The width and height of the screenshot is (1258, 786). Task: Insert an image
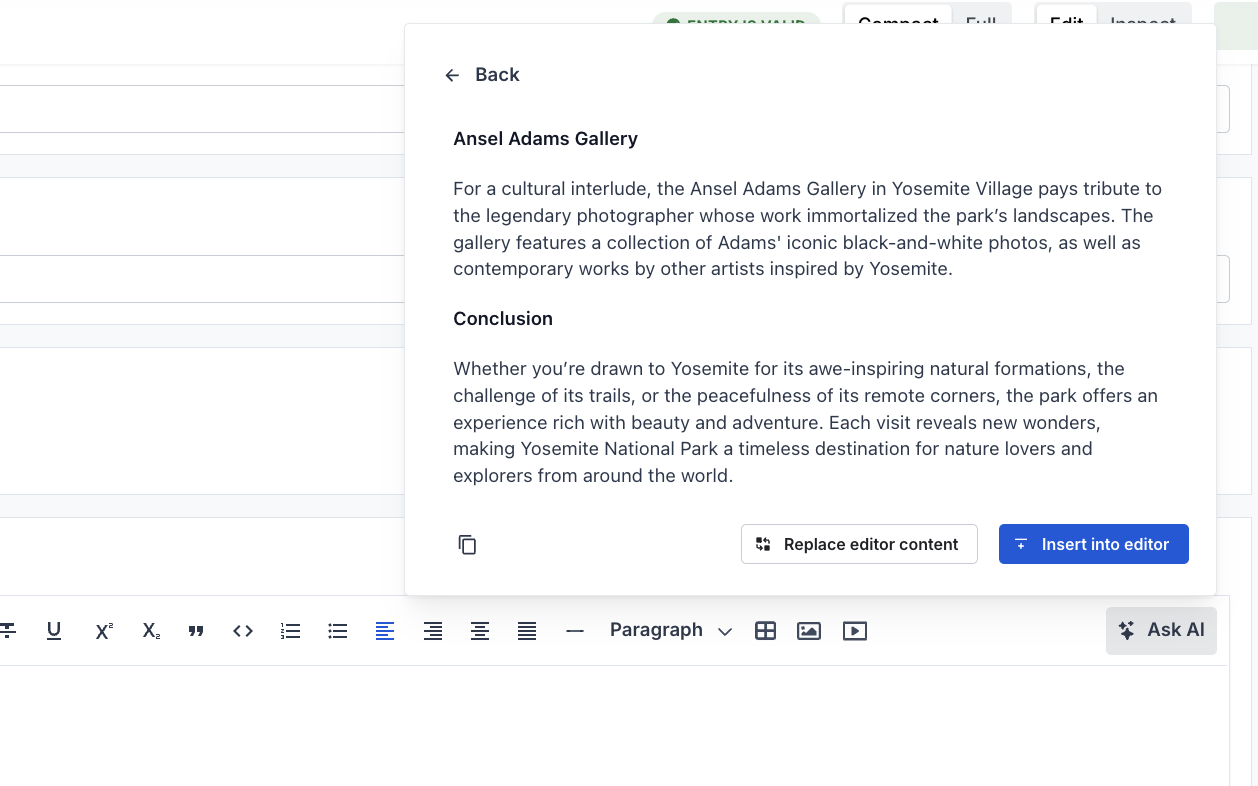pyautogui.click(x=809, y=630)
